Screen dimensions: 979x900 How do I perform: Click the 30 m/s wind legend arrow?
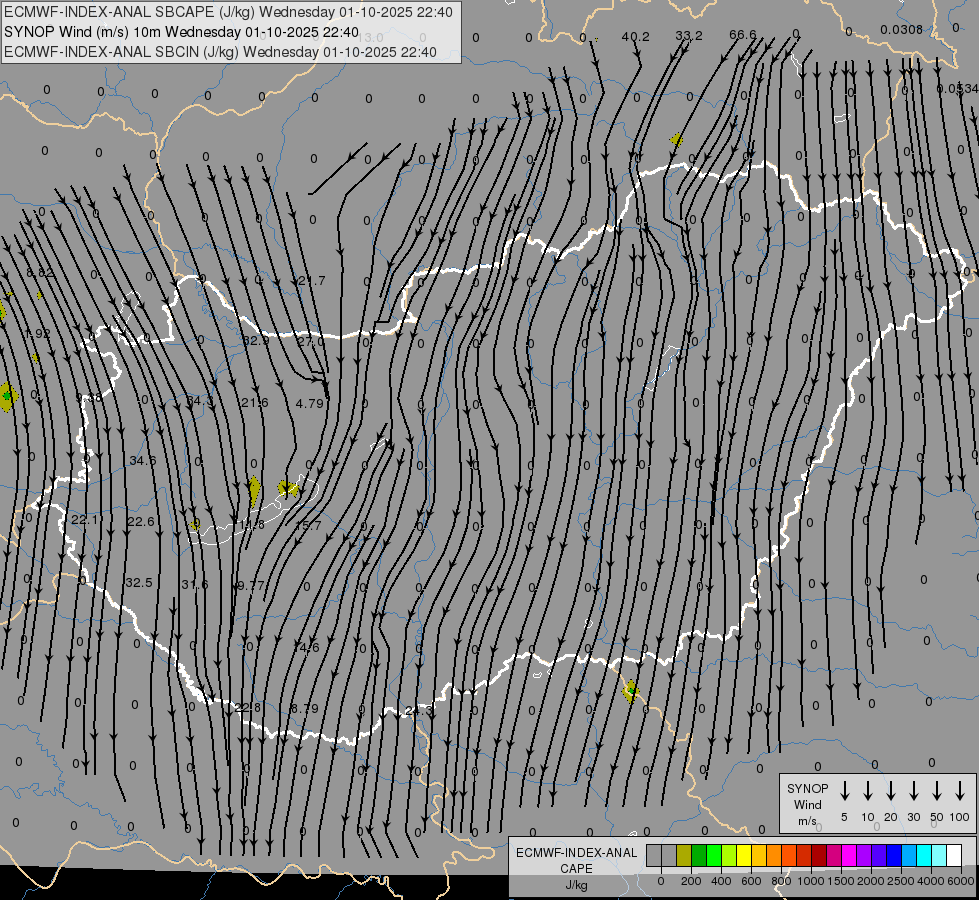pos(914,791)
